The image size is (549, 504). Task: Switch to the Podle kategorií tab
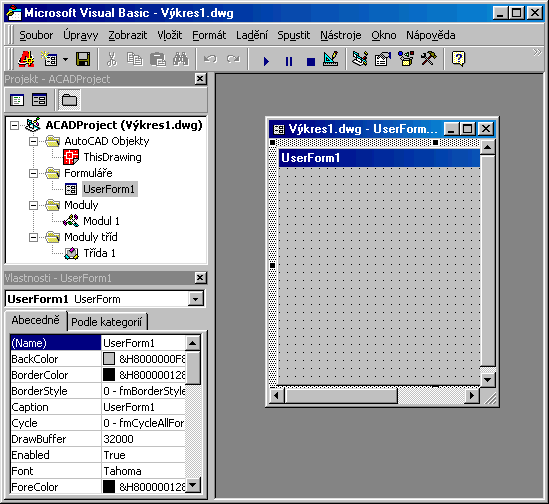click(x=106, y=322)
